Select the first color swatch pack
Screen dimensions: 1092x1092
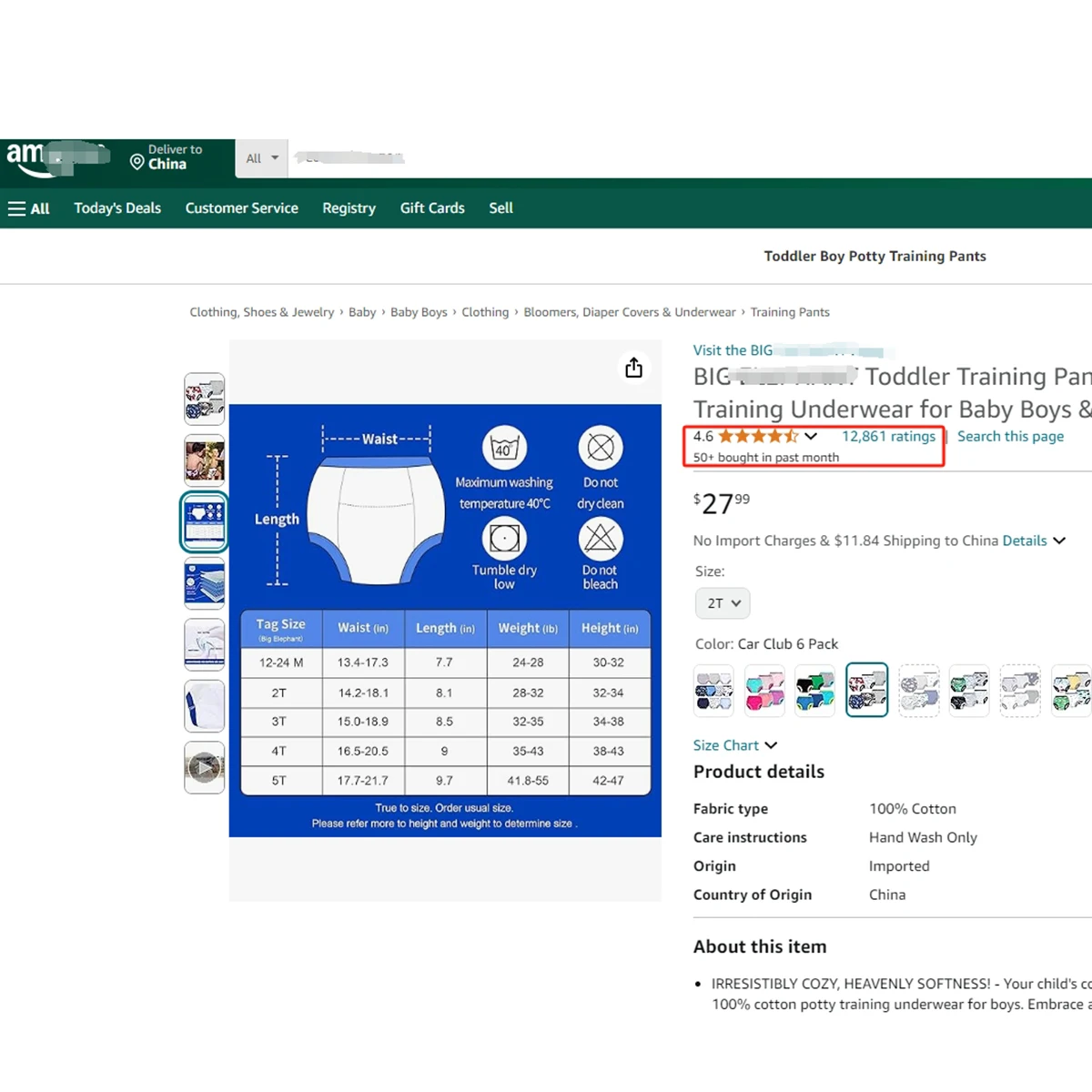[714, 690]
